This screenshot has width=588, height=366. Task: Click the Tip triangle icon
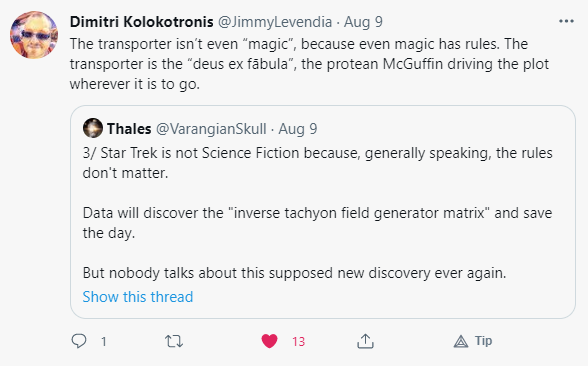tap(461, 341)
